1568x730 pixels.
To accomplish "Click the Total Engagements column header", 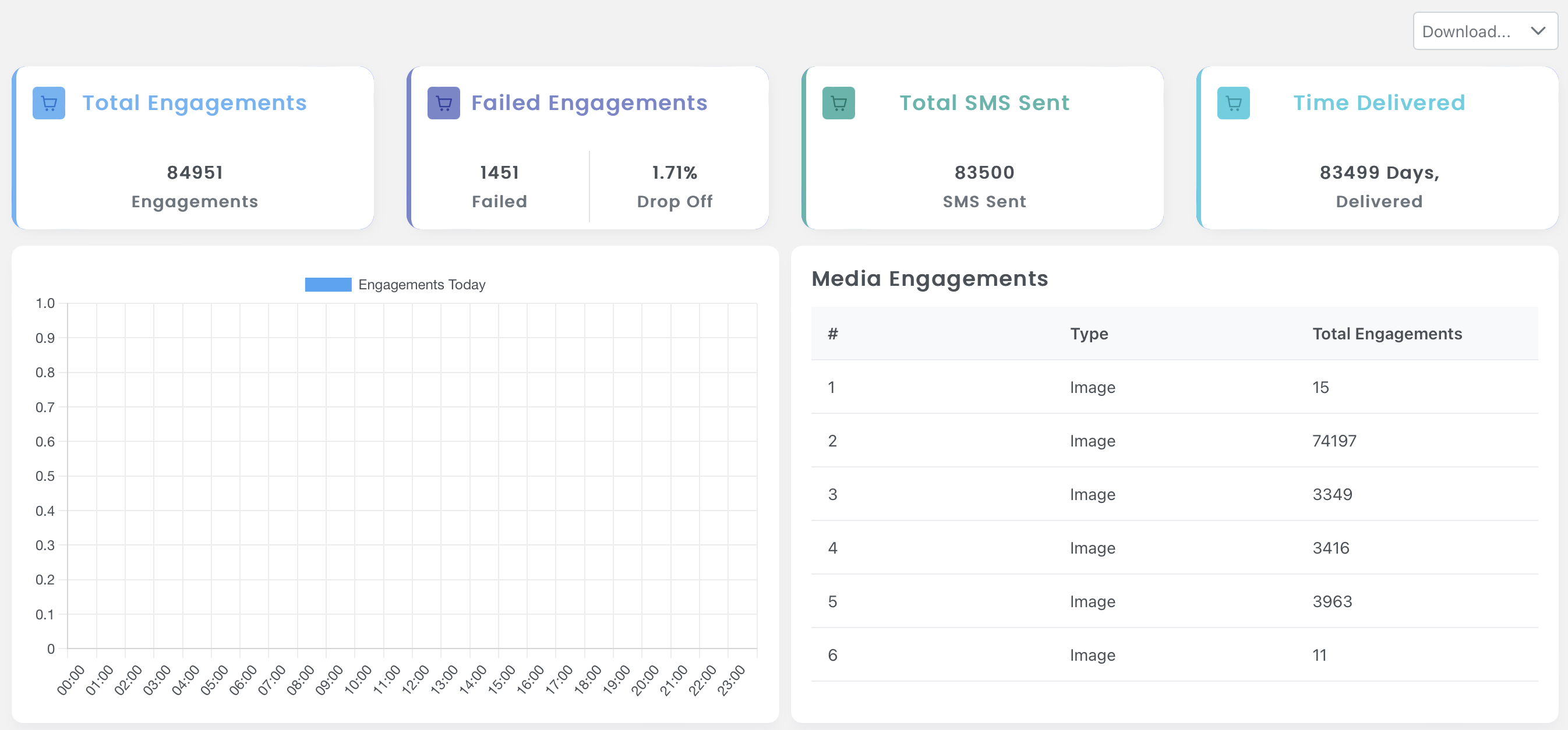I will click(x=1387, y=334).
